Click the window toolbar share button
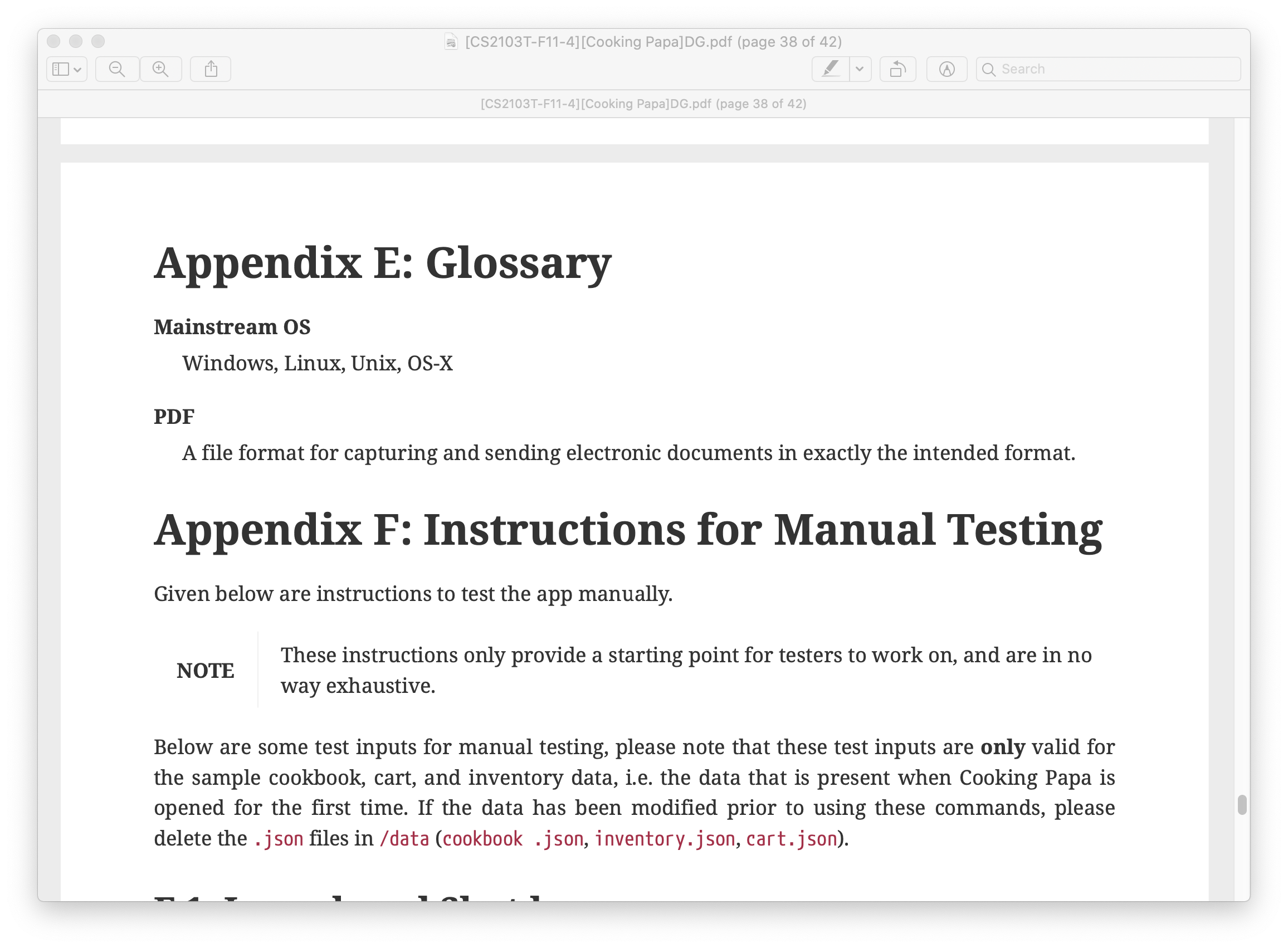The height and width of the screenshot is (948, 1288). click(209, 70)
